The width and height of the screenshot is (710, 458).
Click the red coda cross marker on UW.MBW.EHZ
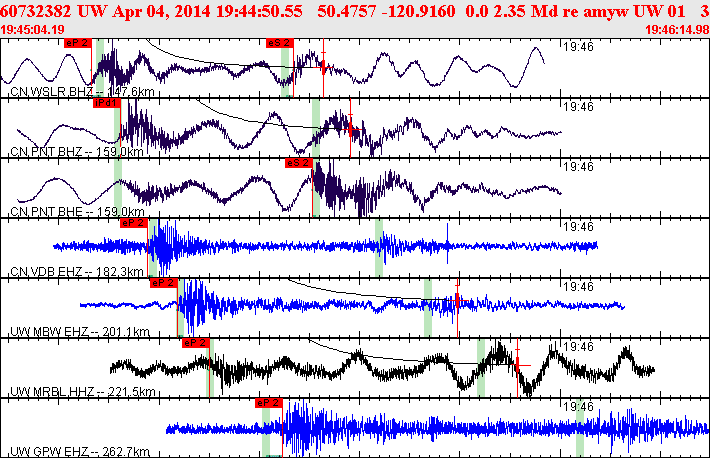click(x=457, y=300)
